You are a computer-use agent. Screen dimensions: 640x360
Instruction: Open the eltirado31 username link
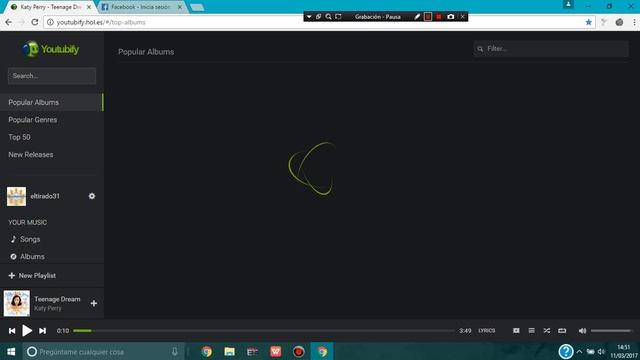(45, 196)
